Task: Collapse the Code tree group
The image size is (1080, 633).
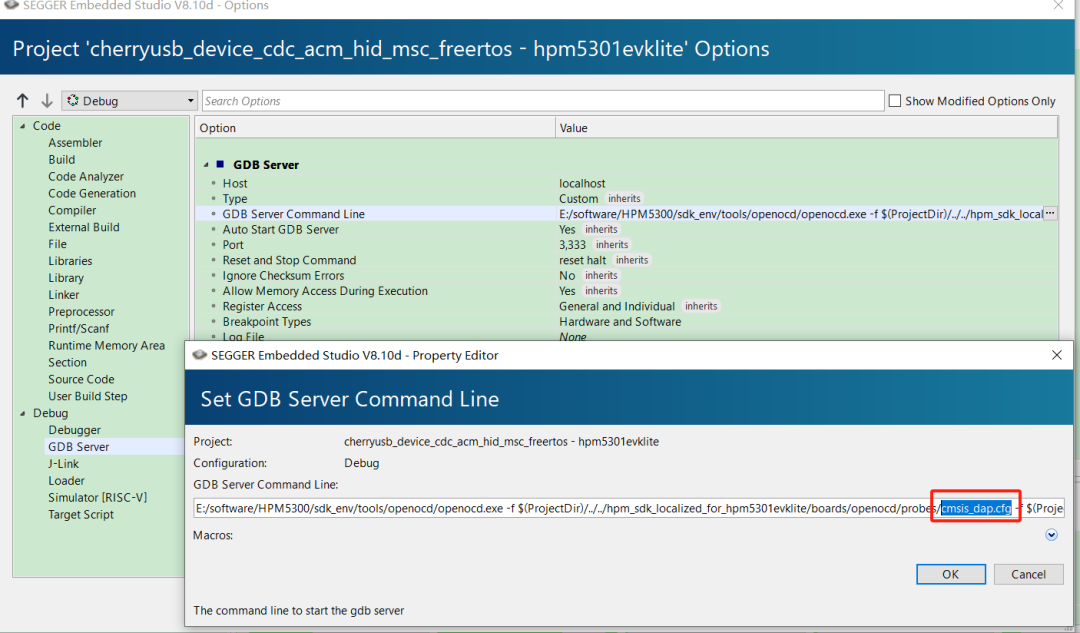Action: (23, 126)
